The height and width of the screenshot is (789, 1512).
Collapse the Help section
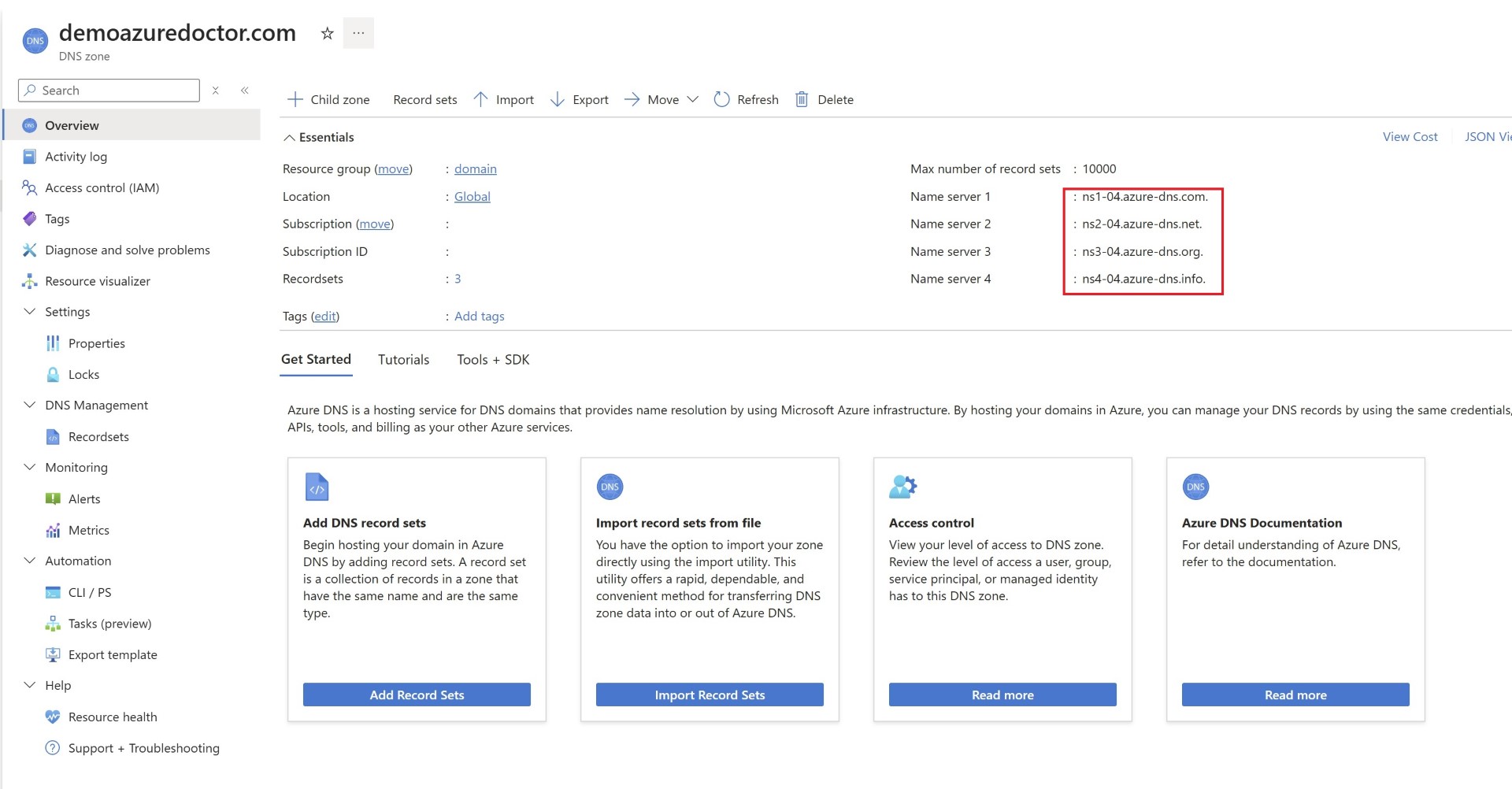(x=30, y=685)
